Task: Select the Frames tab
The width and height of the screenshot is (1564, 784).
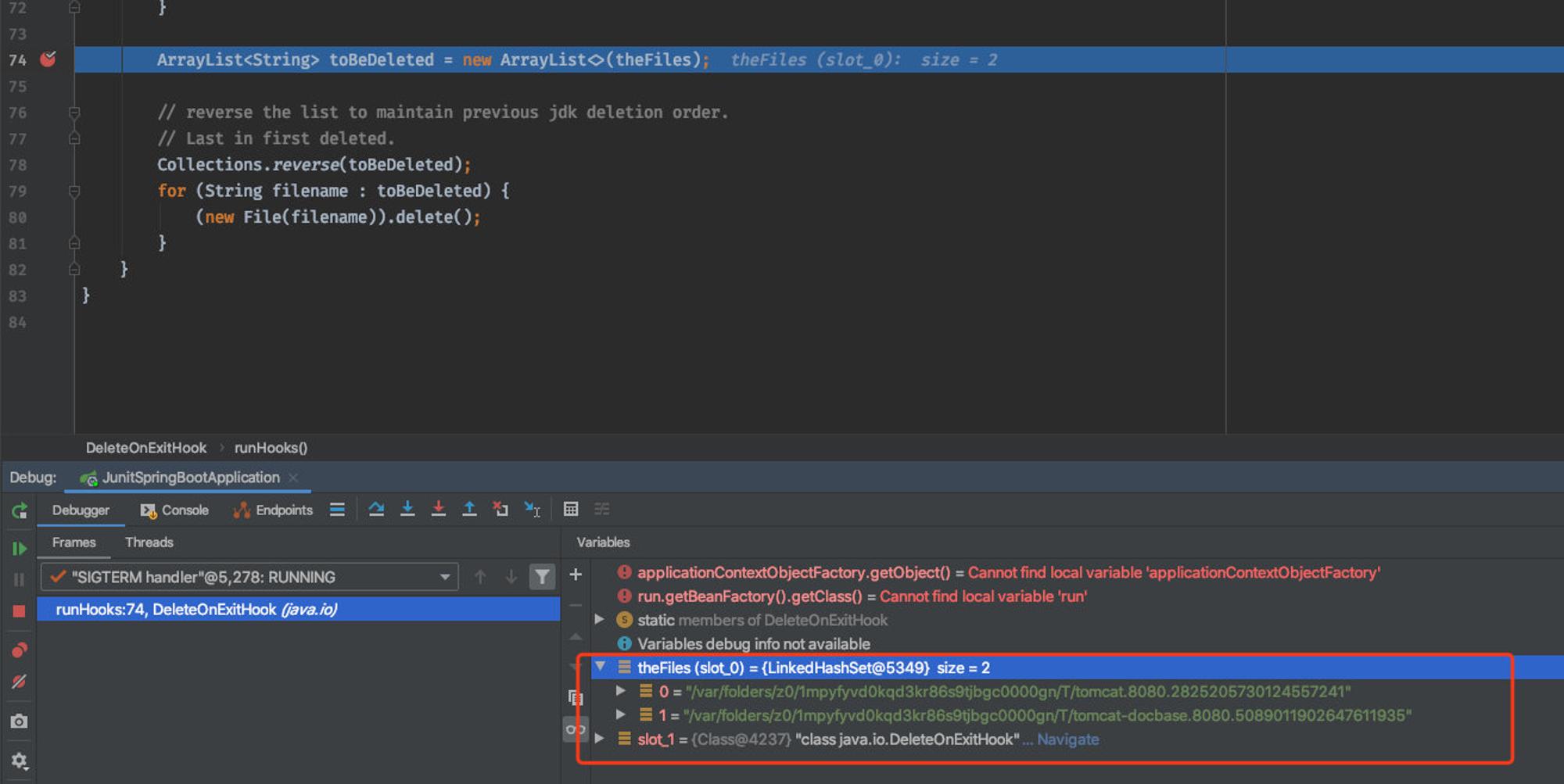Action: tap(74, 542)
